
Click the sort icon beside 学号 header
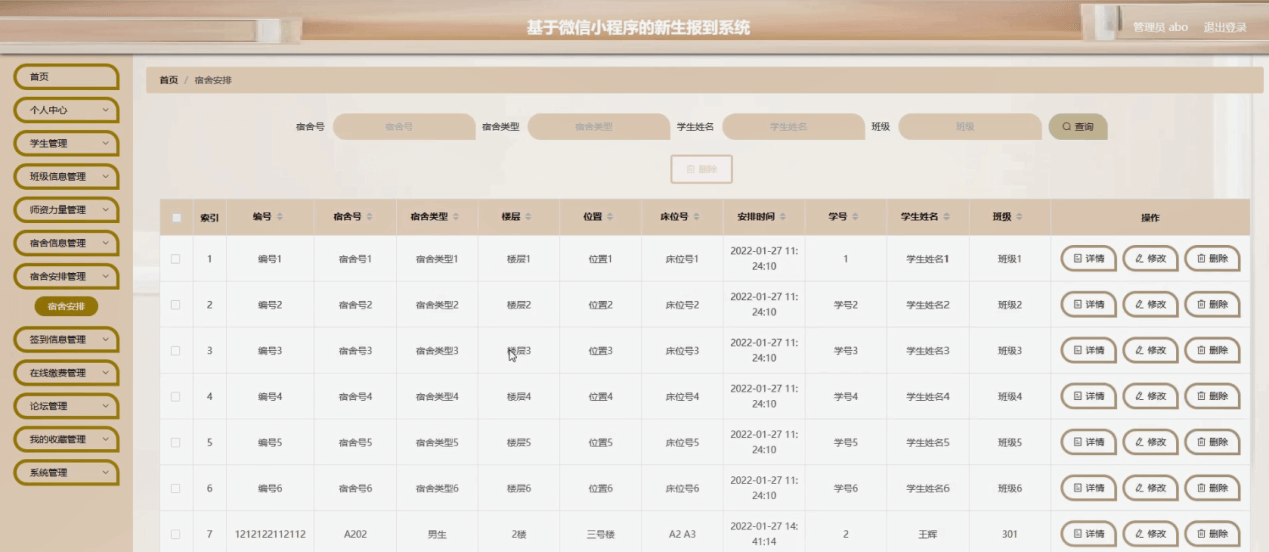[x=855, y=217]
